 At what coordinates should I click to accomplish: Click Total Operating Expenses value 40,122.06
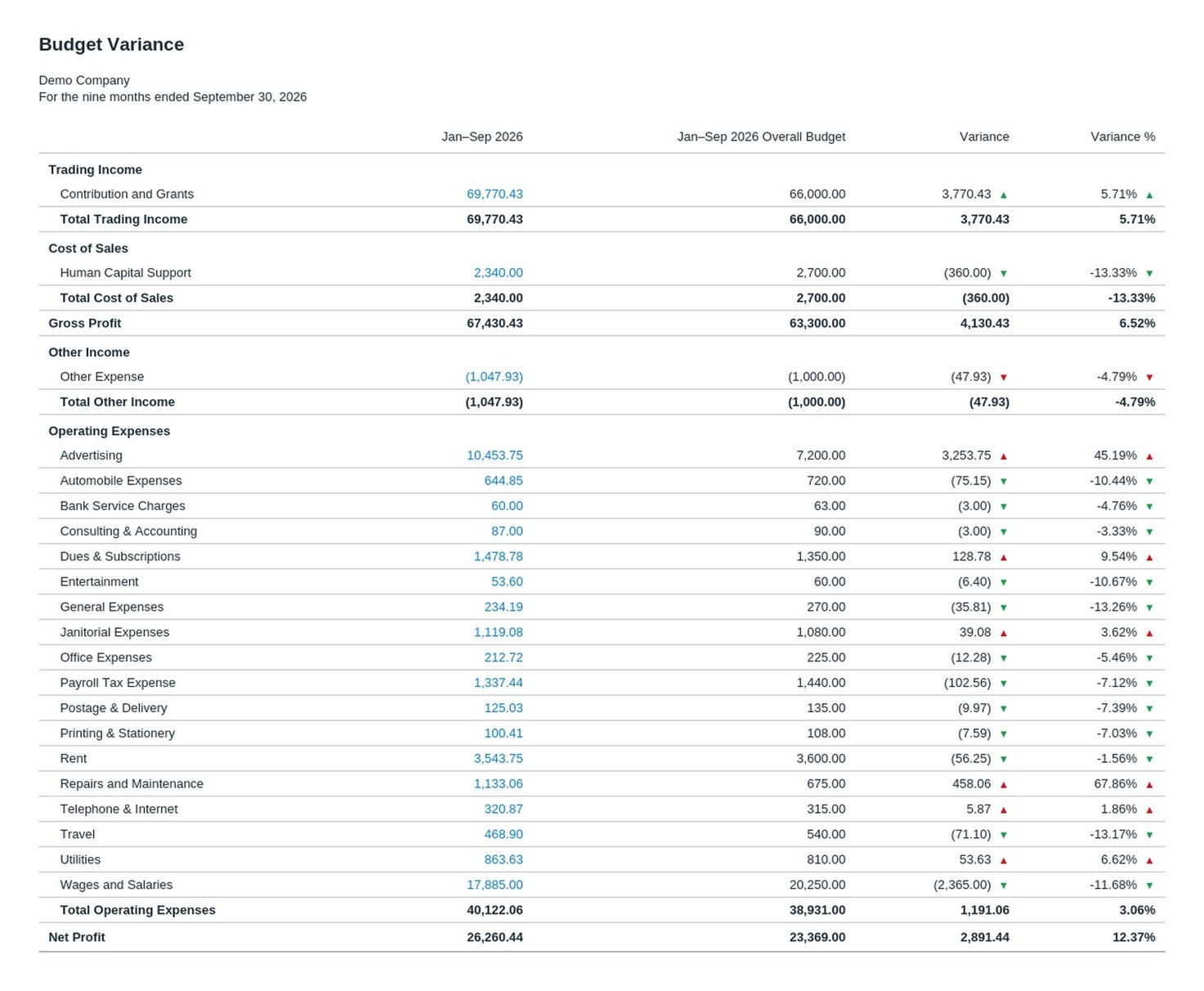[495, 910]
